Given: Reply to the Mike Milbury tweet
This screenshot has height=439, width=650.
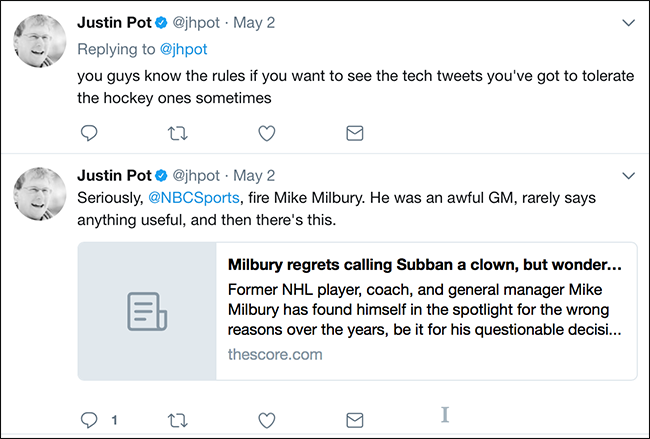Looking at the screenshot, I should click(88, 419).
